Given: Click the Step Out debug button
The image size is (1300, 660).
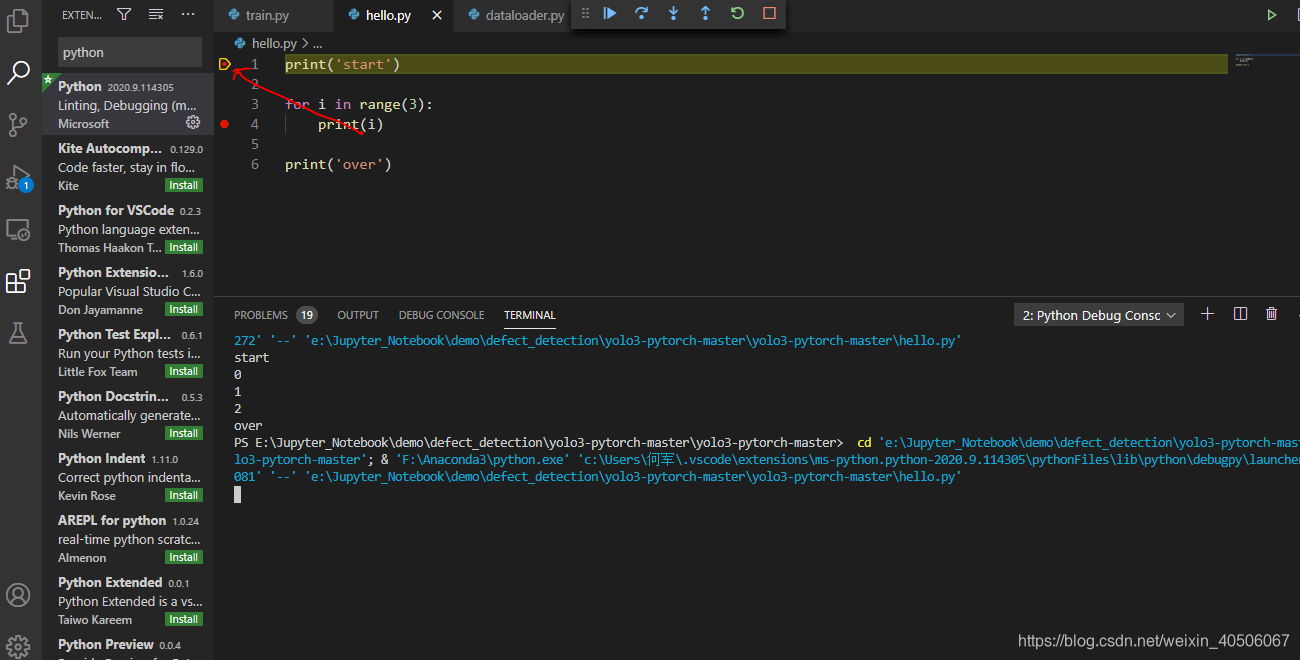Looking at the screenshot, I should click(x=705, y=13).
